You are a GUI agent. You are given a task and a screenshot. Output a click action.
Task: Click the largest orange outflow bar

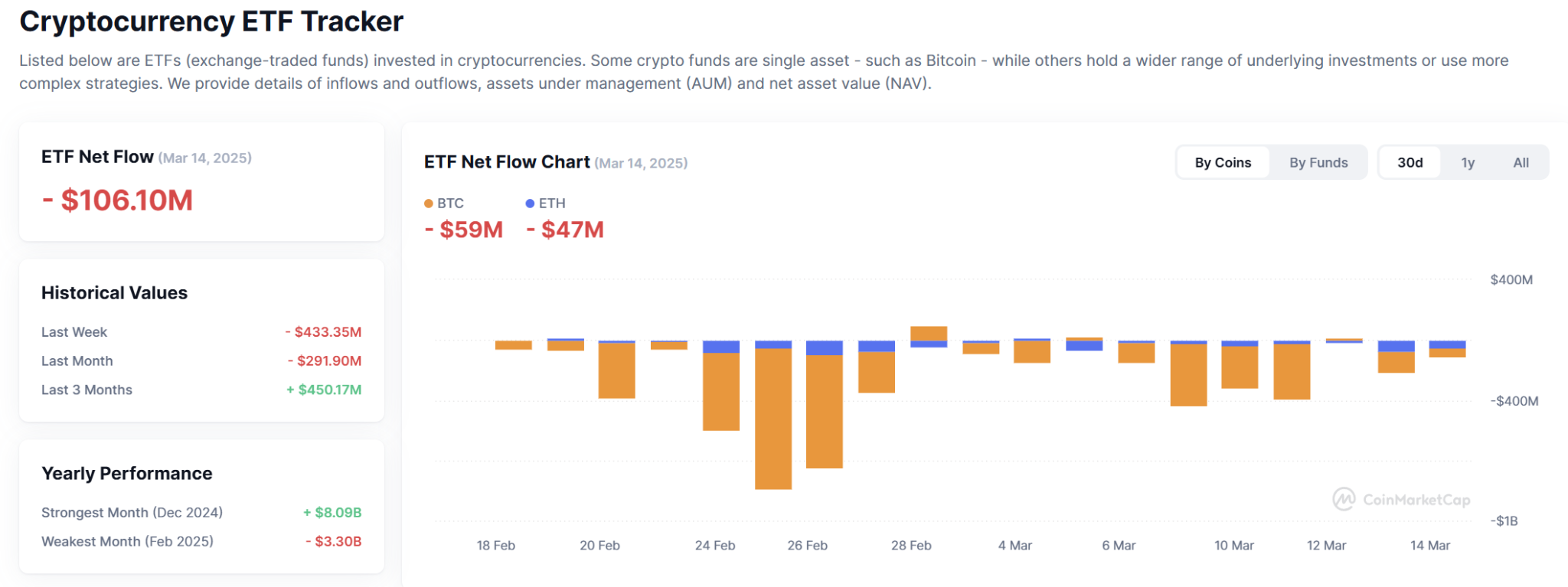coord(773,419)
